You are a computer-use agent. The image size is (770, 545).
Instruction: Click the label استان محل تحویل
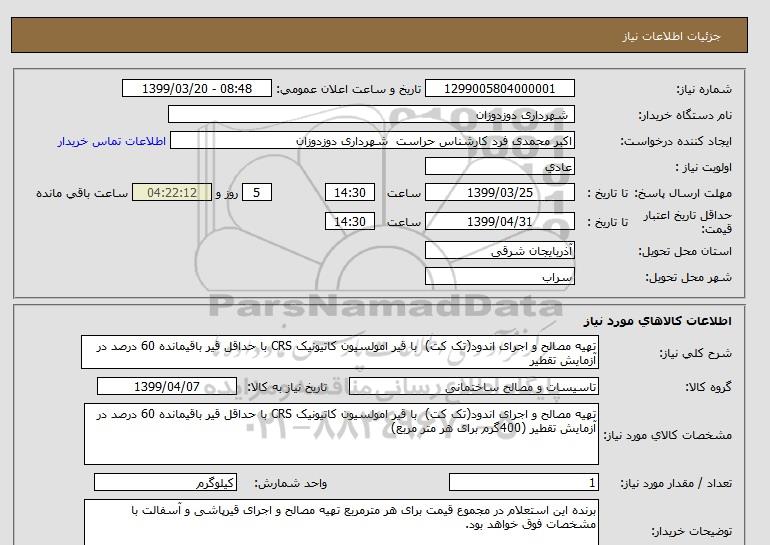(x=685, y=251)
